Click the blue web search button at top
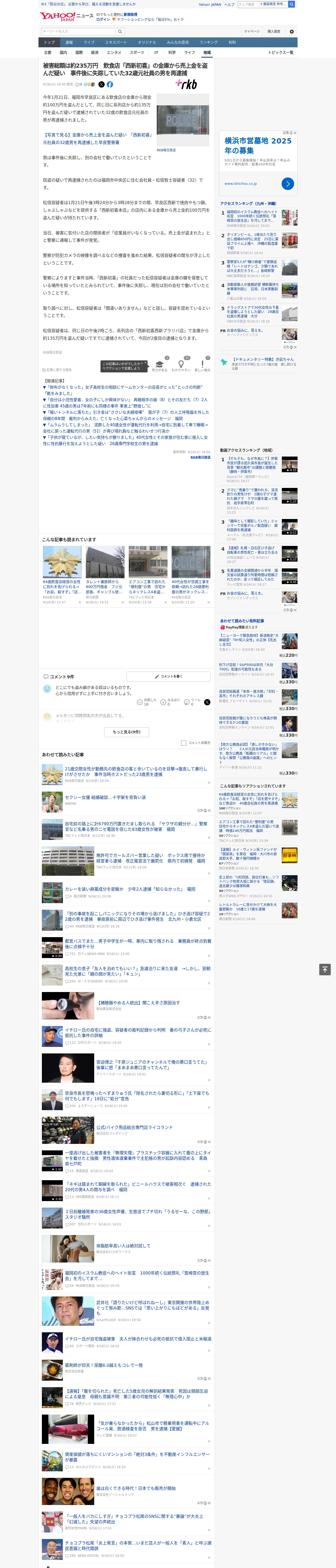The width and height of the screenshot is (336, 1568). pyautogui.click(x=292, y=4)
